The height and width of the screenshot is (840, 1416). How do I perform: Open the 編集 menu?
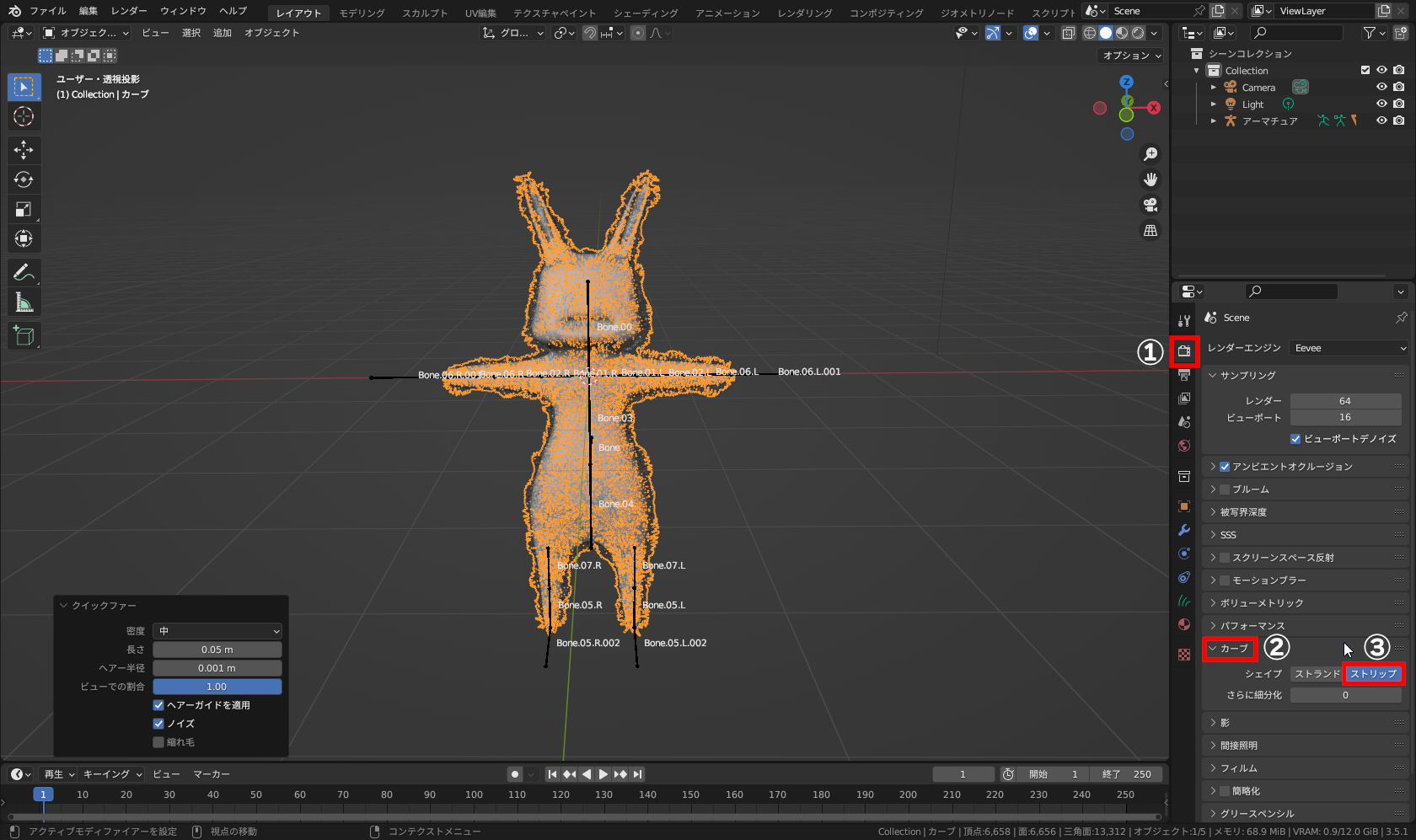[88, 11]
